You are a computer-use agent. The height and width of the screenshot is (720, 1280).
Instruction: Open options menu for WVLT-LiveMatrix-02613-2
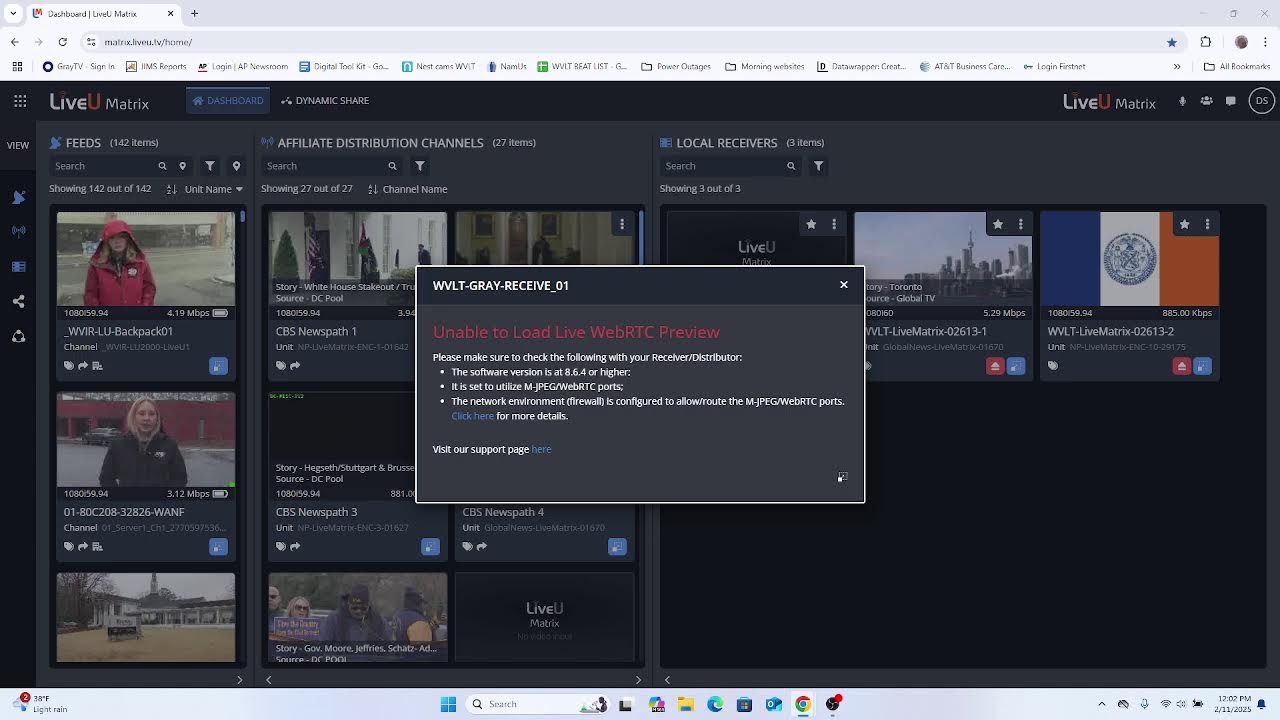click(1207, 224)
